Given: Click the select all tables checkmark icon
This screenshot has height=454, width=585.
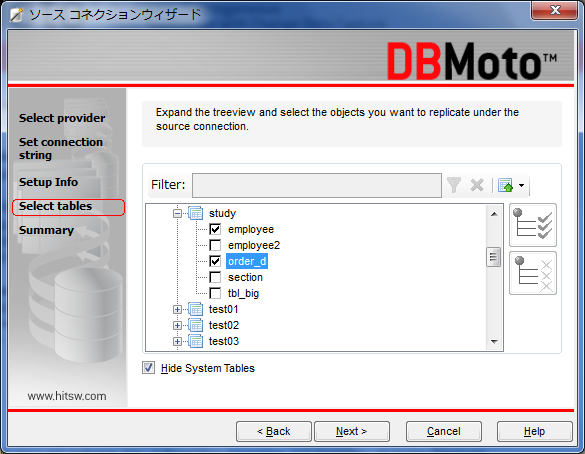Looking at the screenshot, I should click(533, 225).
